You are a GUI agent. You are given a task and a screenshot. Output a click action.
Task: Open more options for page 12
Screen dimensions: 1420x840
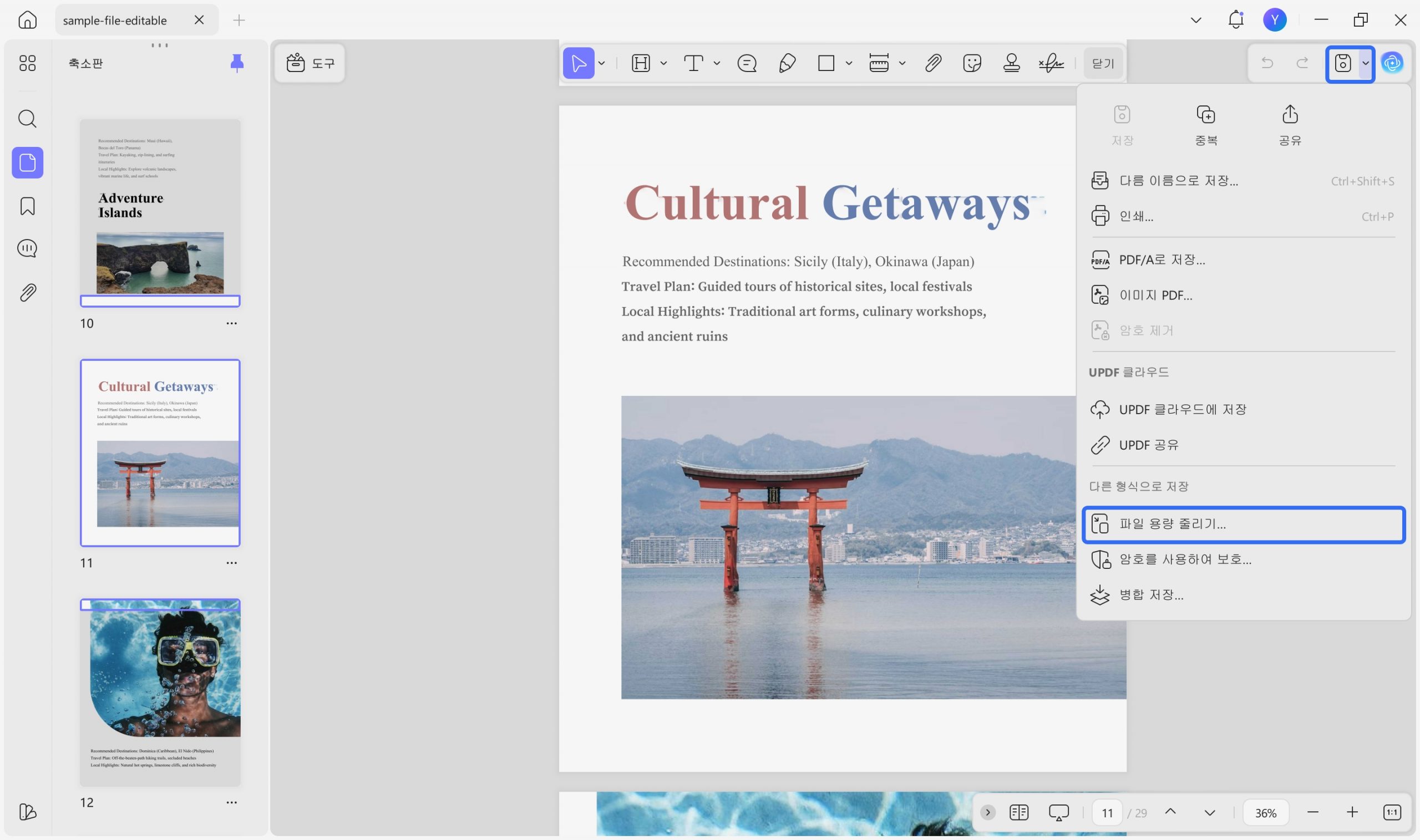[231, 802]
